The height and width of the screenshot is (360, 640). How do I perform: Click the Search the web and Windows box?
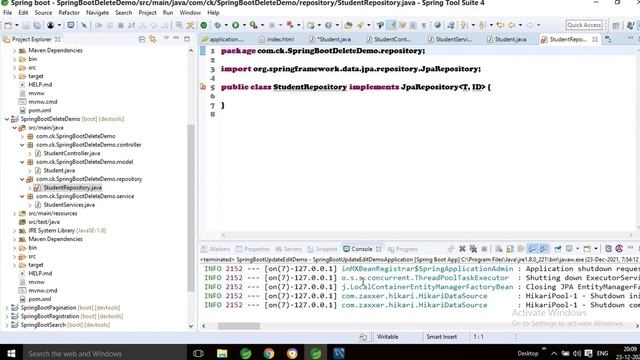point(105,353)
